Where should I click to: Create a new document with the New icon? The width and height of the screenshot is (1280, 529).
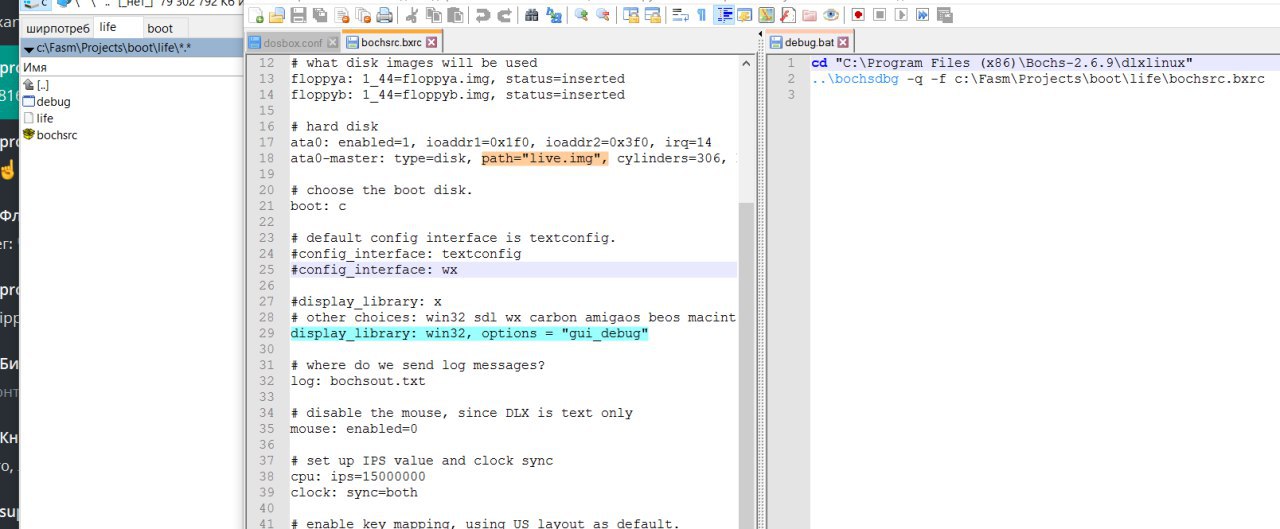coord(256,15)
